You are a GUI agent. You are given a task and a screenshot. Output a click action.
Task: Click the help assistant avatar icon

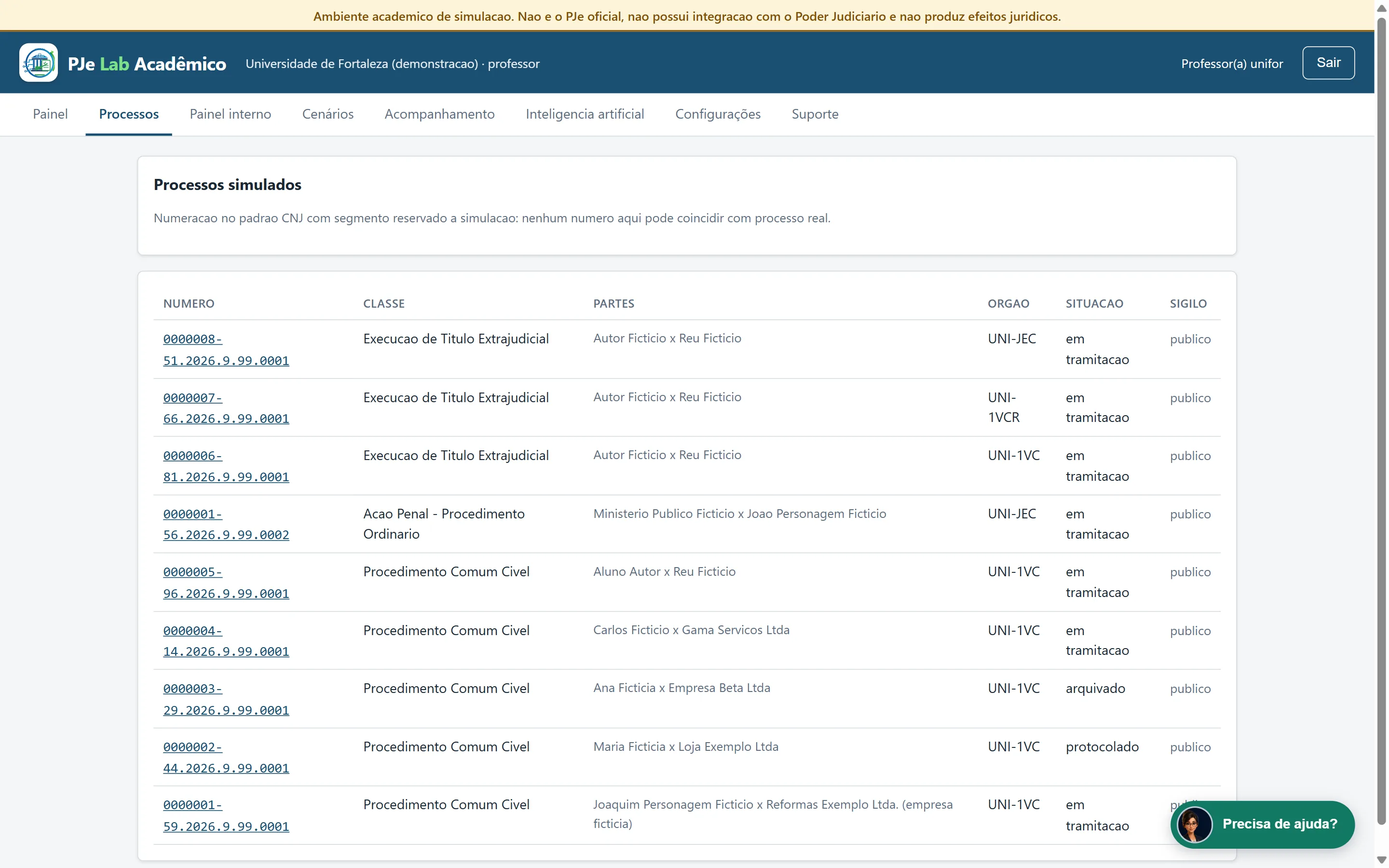pos(1195,825)
